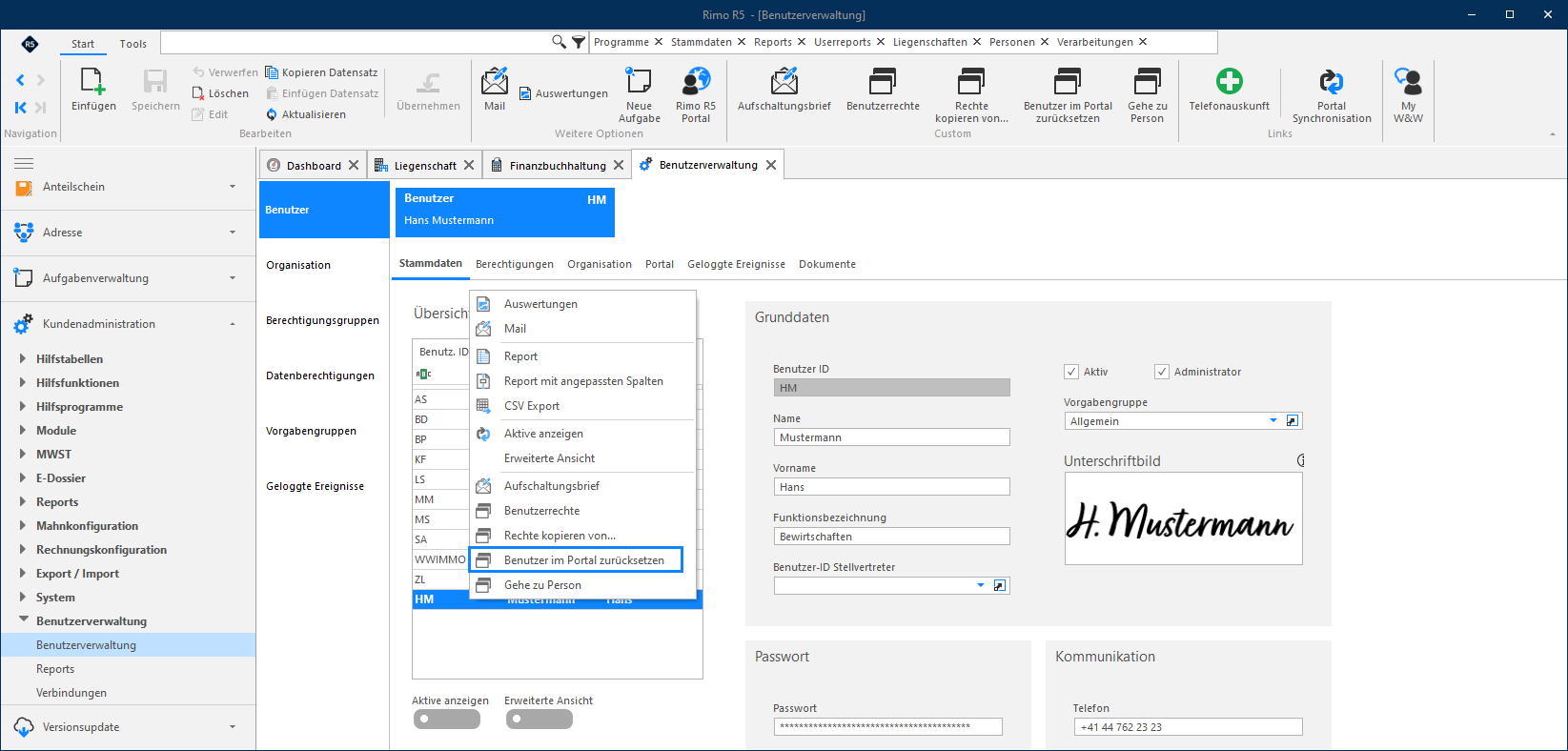
Task: Open the My W&W link icon
Action: coord(1408,82)
